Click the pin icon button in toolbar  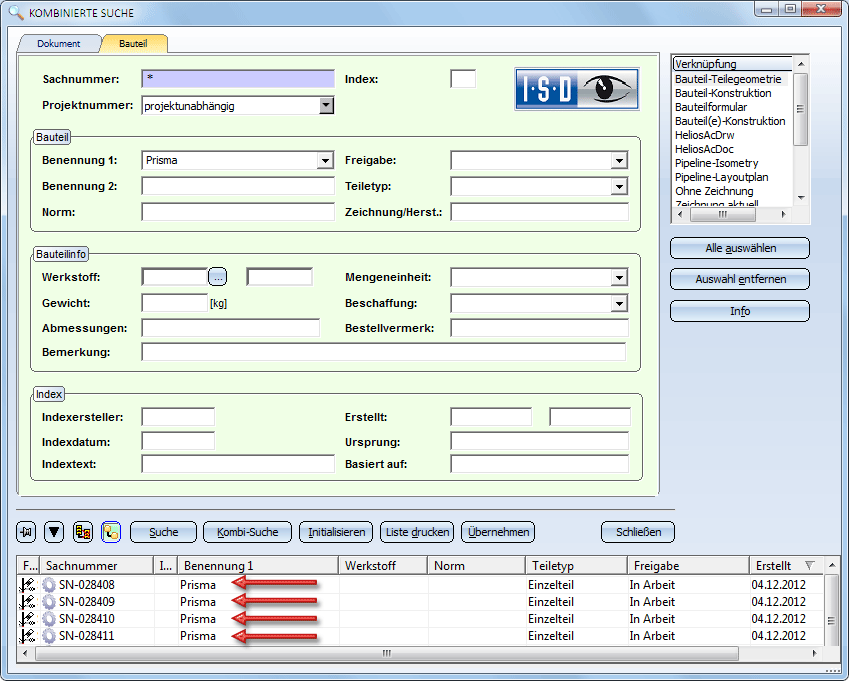tap(27, 532)
